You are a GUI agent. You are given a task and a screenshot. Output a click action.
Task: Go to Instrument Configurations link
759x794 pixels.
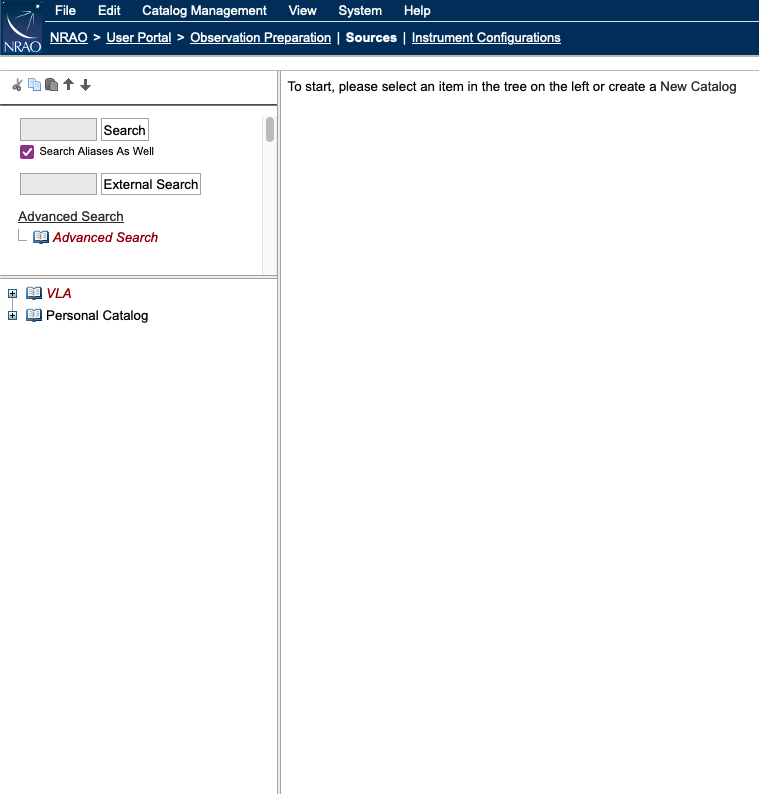click(x=486, y=38)
